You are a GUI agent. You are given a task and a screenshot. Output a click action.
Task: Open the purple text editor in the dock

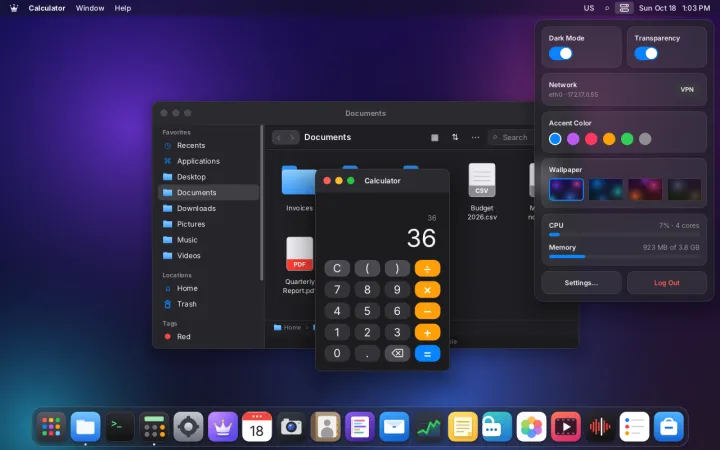(360, 427)
